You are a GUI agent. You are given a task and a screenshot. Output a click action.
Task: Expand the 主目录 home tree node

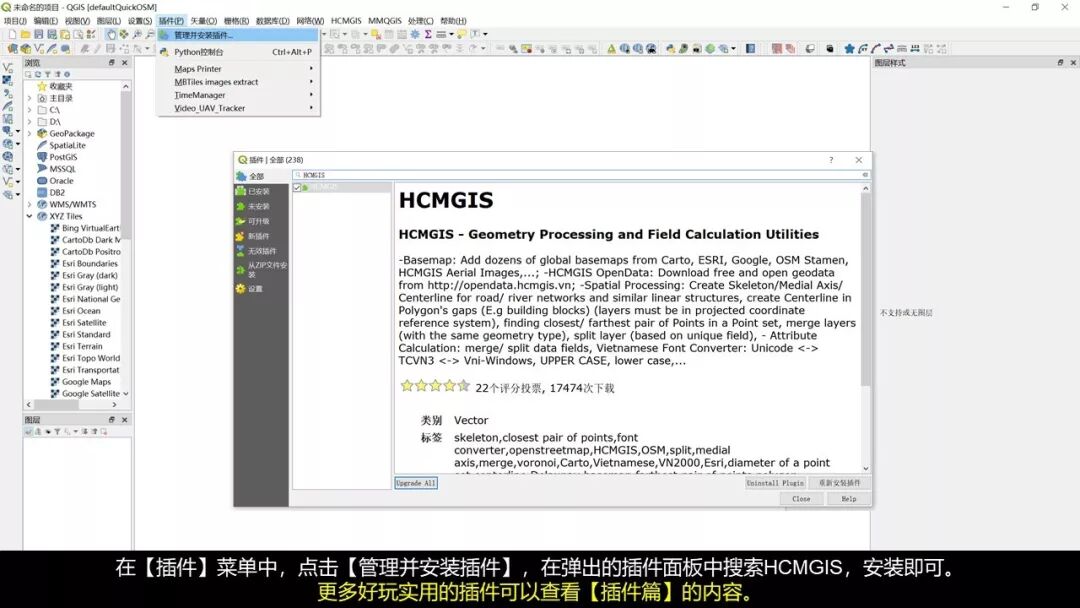tap(29, 98)
